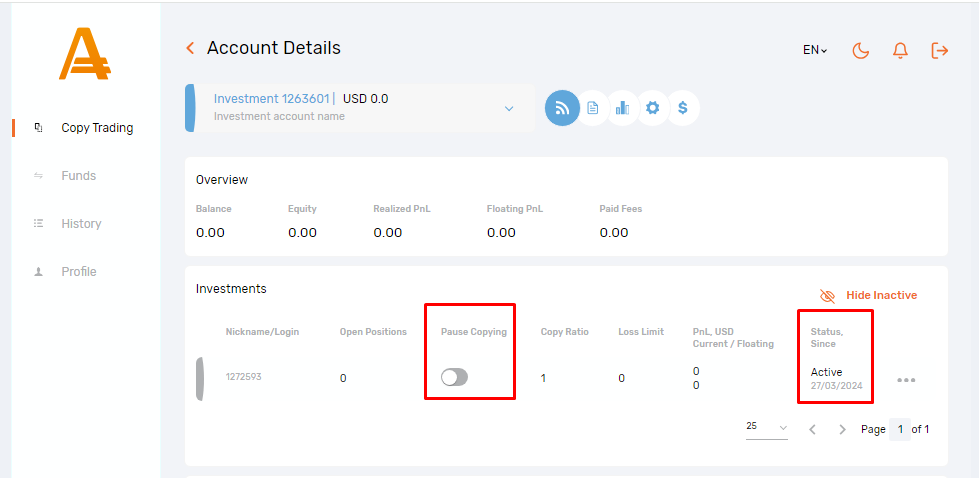Open History in the sidebar
979x478 pixels.
tap(81, 224)
